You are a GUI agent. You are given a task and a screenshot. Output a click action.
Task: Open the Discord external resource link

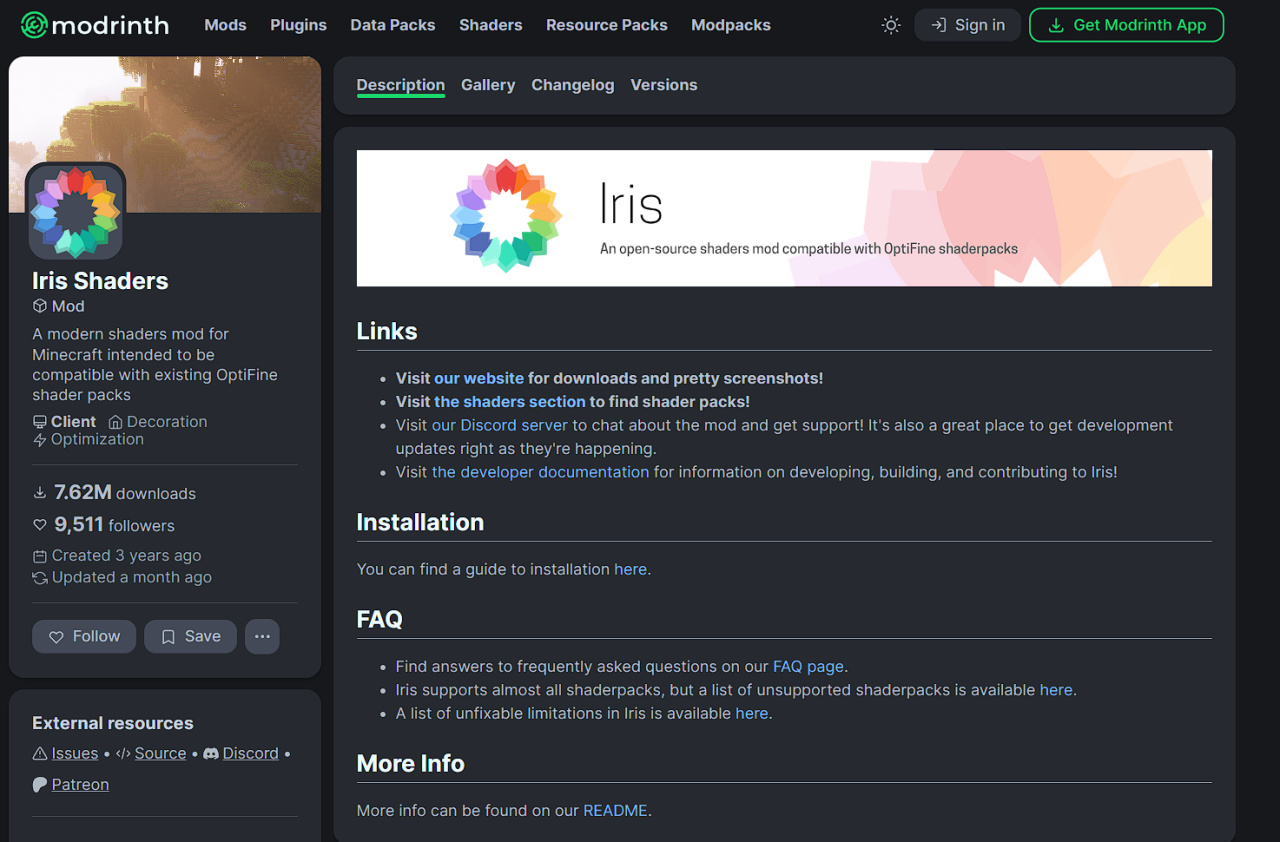tap(251, 753)
